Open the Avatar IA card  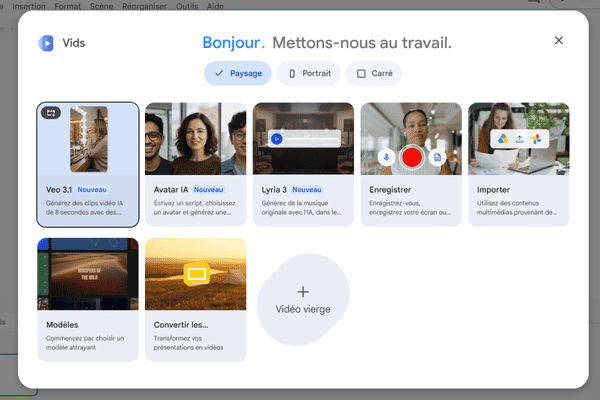click(196, 165)
